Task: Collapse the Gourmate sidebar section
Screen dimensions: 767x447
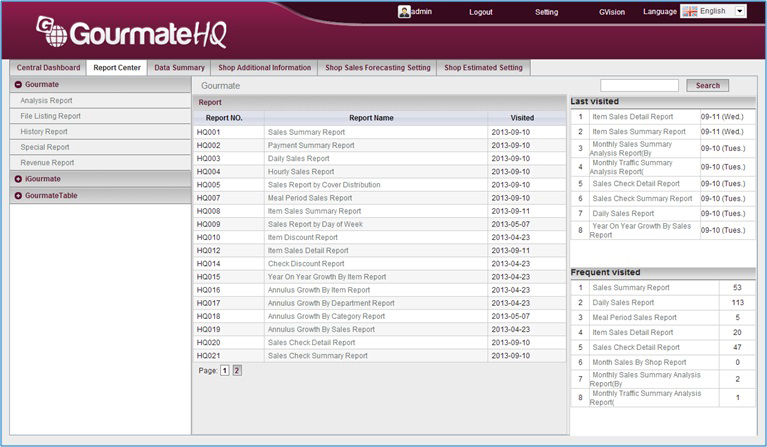Action: pyautogui.click(x=18, y=85)
